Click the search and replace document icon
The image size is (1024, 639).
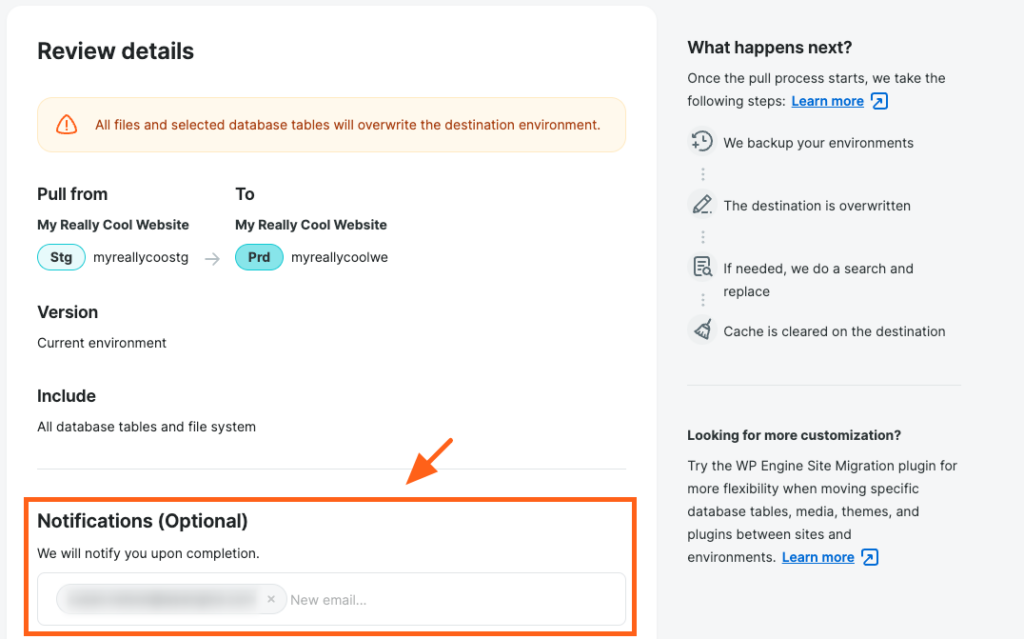[702, 268]
